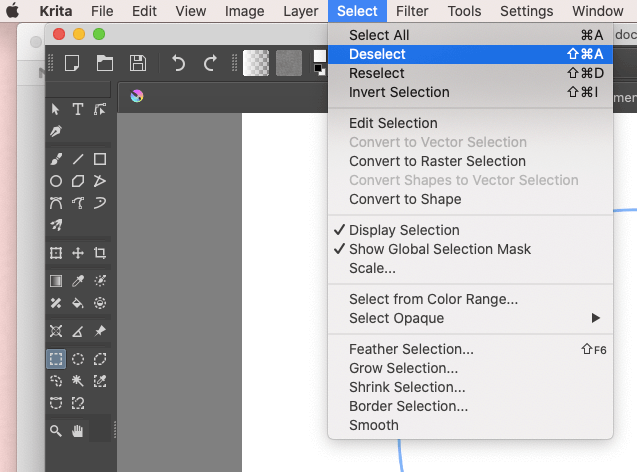This screenshot has height=472, width=637.
Task: Save document with floppy disk icon
Action: coord(138,63)
